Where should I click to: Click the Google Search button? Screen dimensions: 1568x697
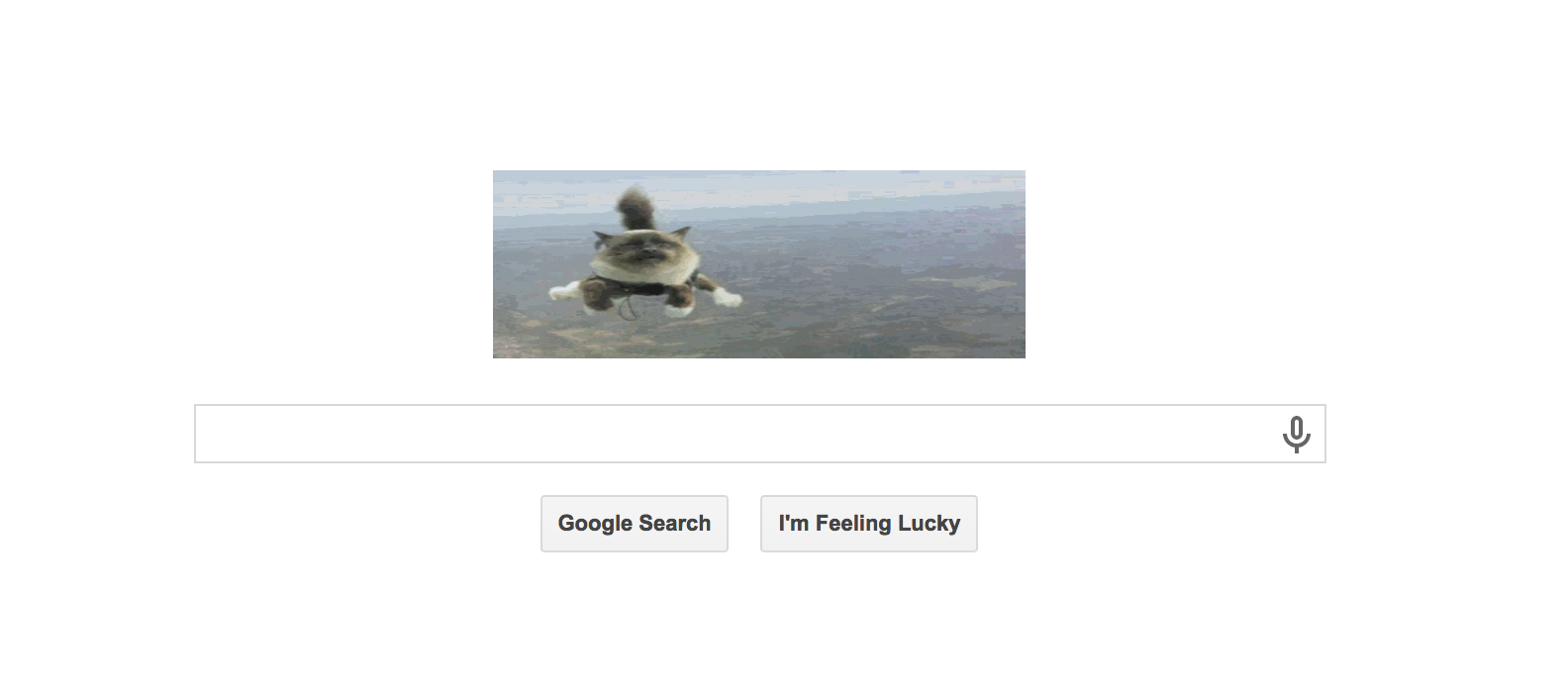click(x=635, y=524)
